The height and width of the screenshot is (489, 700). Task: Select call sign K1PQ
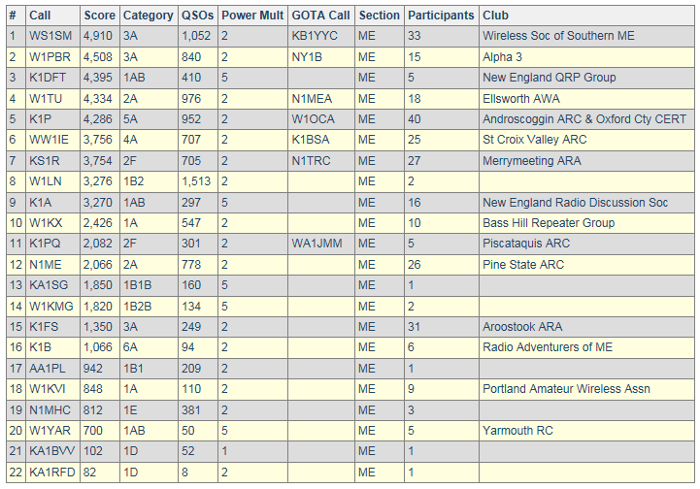coord(45,243)
